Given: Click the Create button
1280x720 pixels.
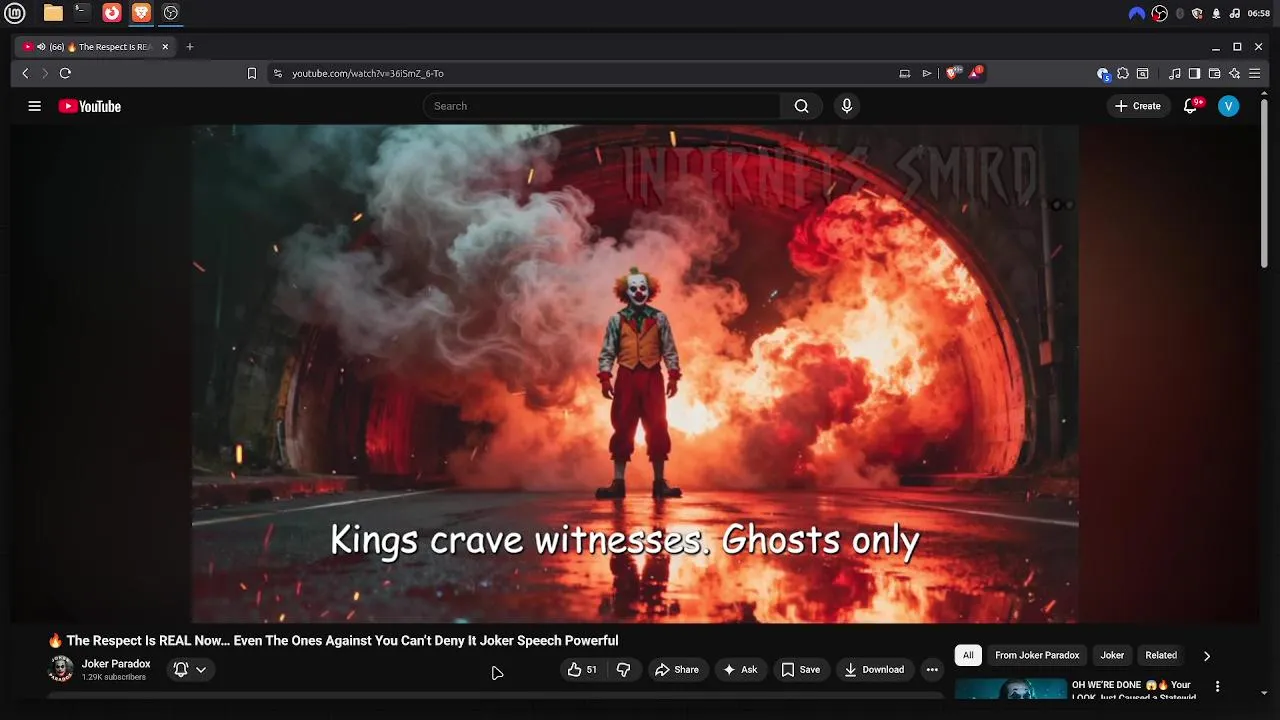Looking at the screenshot, I should (1138, 106).
